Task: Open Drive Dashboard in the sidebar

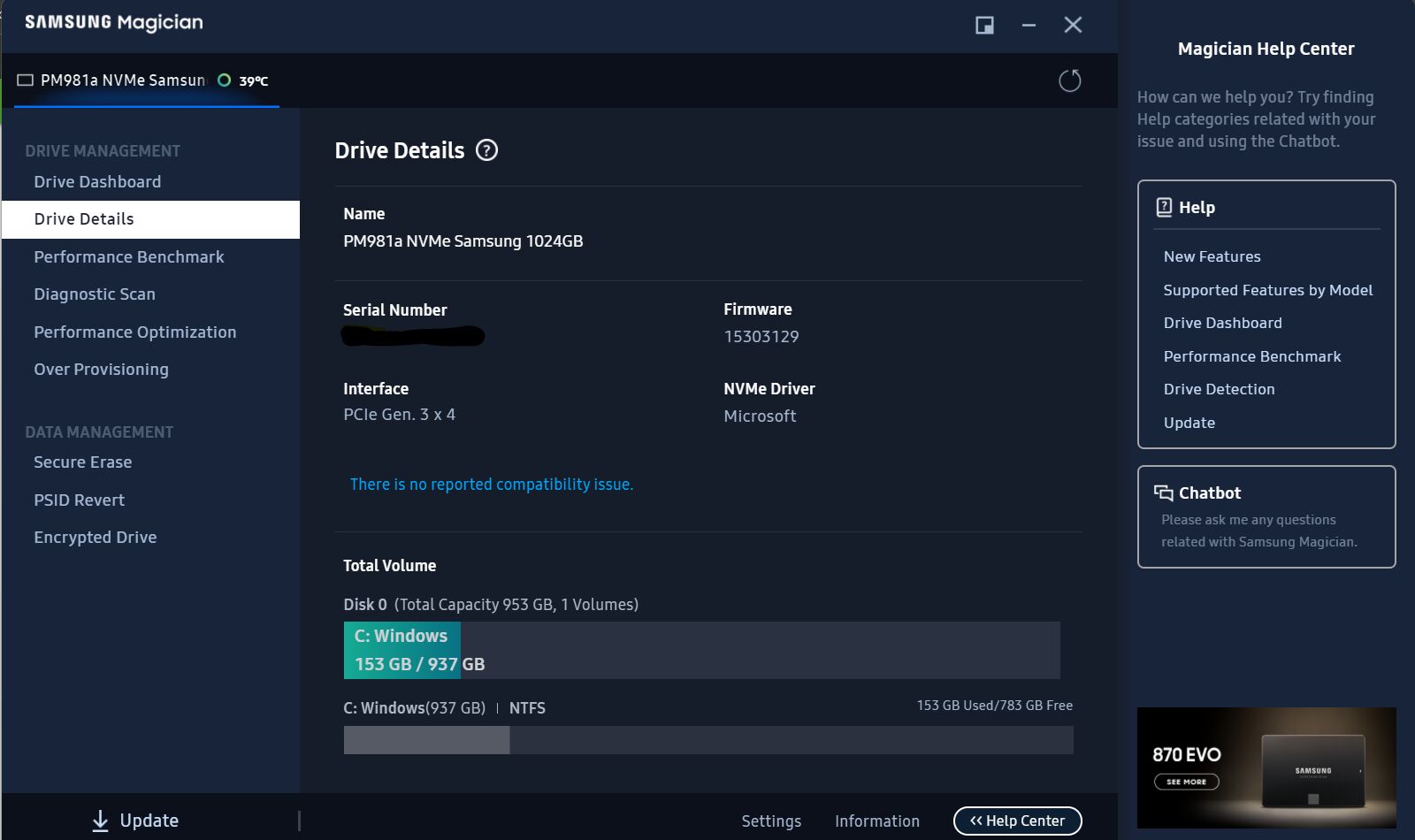Action: pos(97,181)
